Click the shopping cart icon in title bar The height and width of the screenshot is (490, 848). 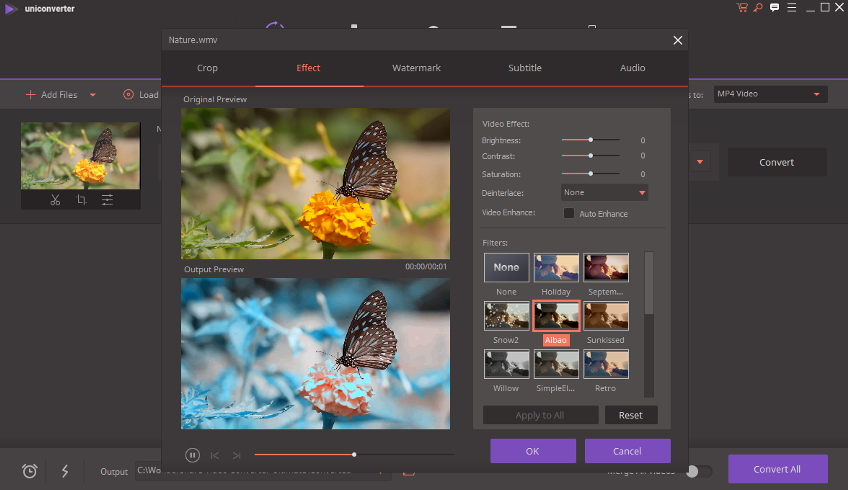tap(742, 8)
